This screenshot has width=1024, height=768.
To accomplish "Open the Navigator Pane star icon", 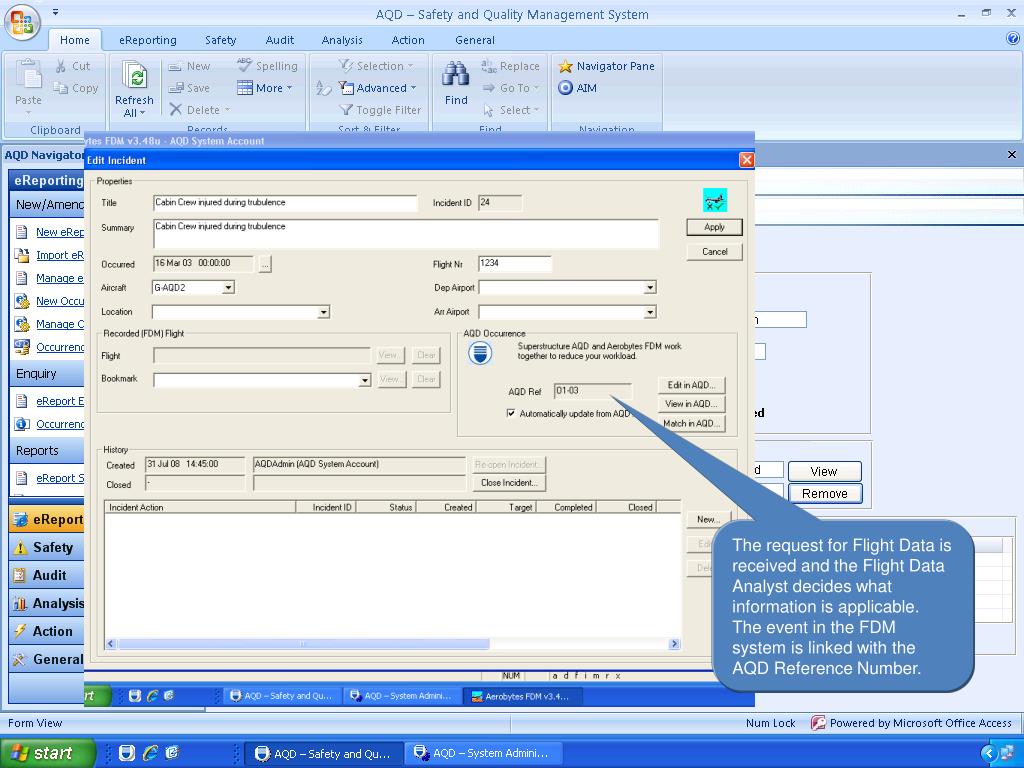I will [x=566, y=66].
